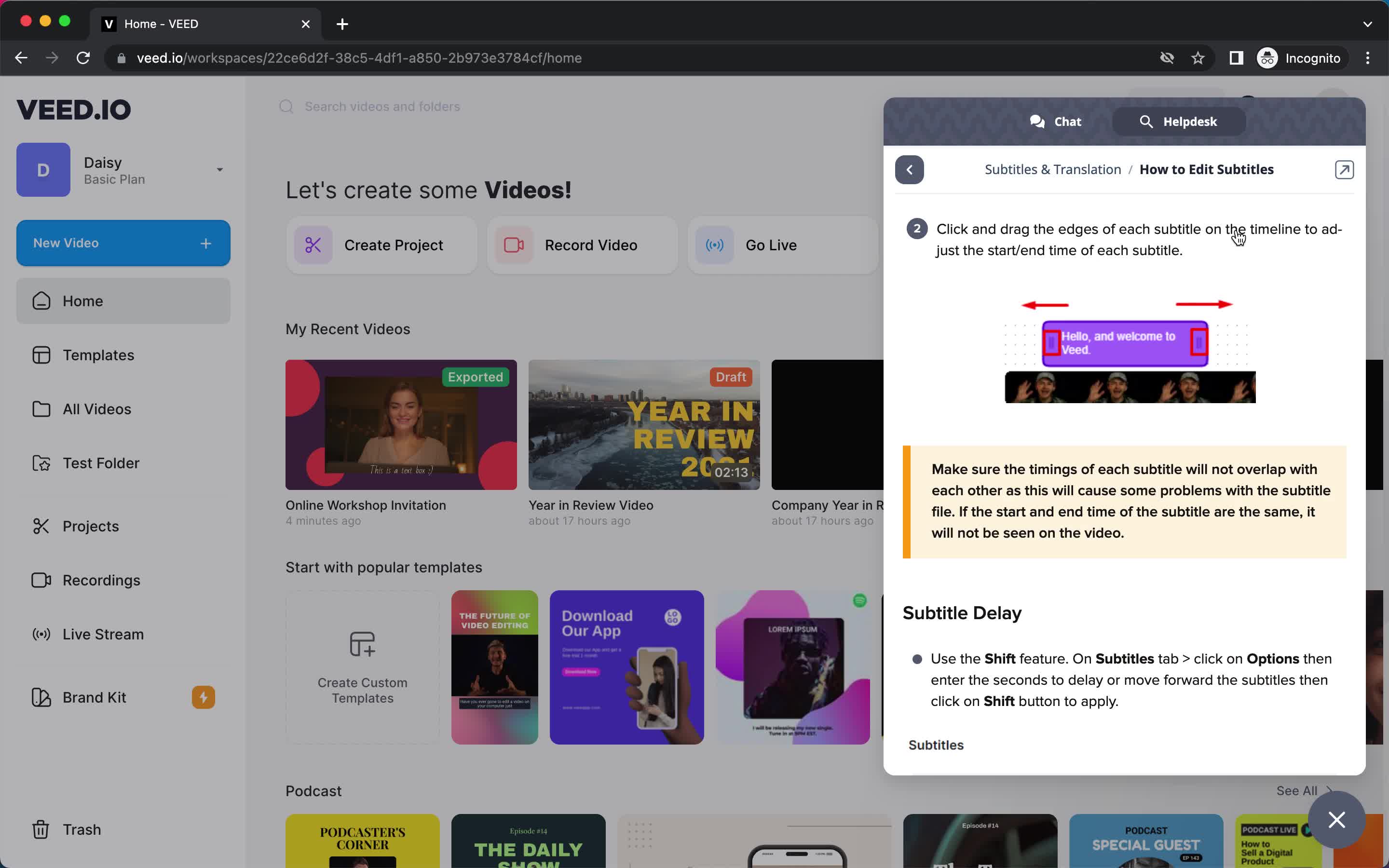Navigate to Templates in sidebar

(x=98, y=355)
